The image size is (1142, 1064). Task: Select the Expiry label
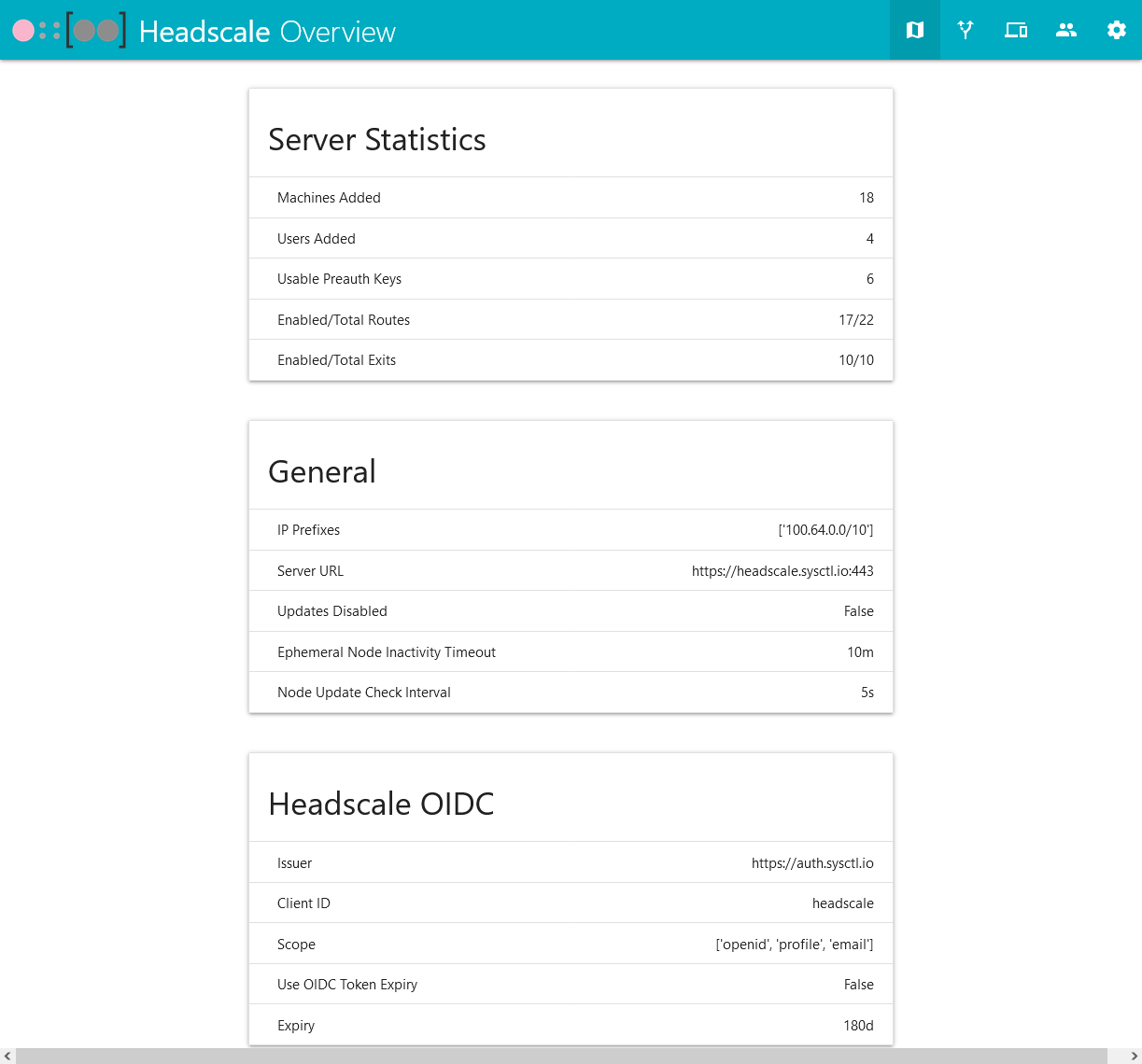click(x=296, y=1026)
